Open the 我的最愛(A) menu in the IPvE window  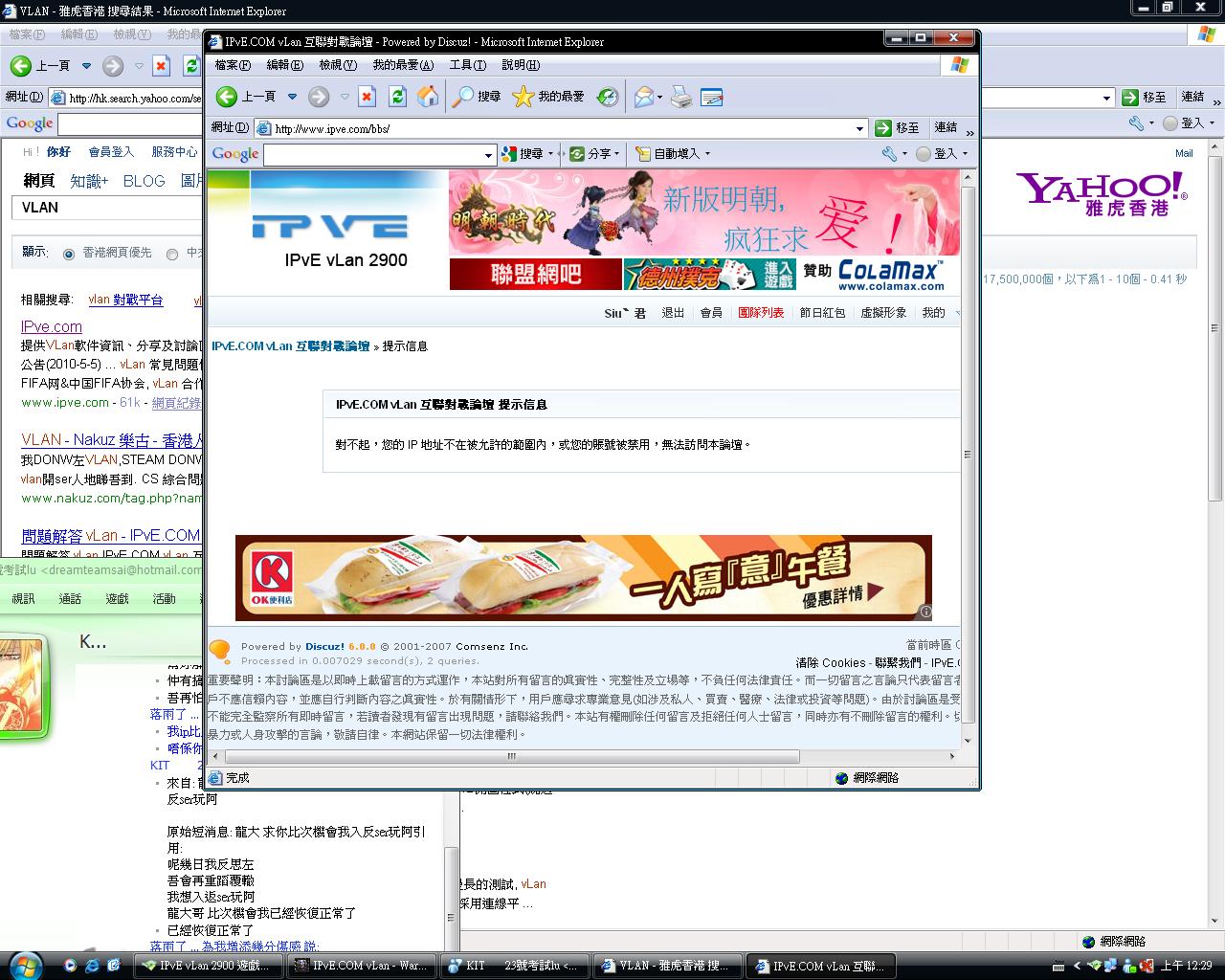403,65
